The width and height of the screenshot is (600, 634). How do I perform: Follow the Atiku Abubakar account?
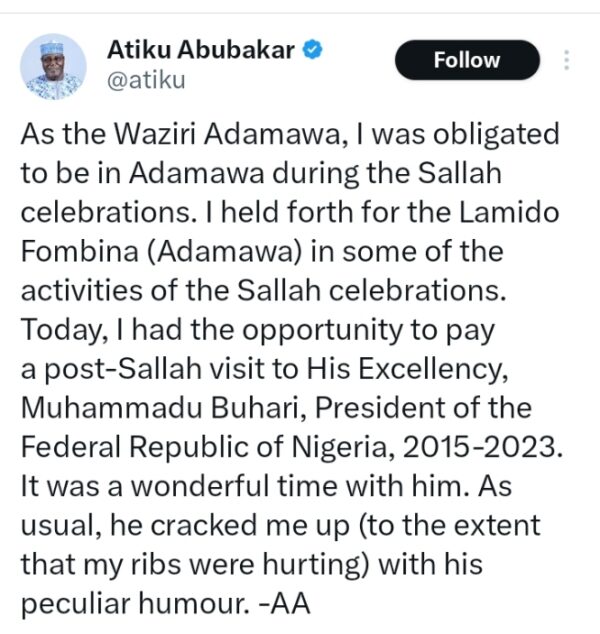click(467, 60)
